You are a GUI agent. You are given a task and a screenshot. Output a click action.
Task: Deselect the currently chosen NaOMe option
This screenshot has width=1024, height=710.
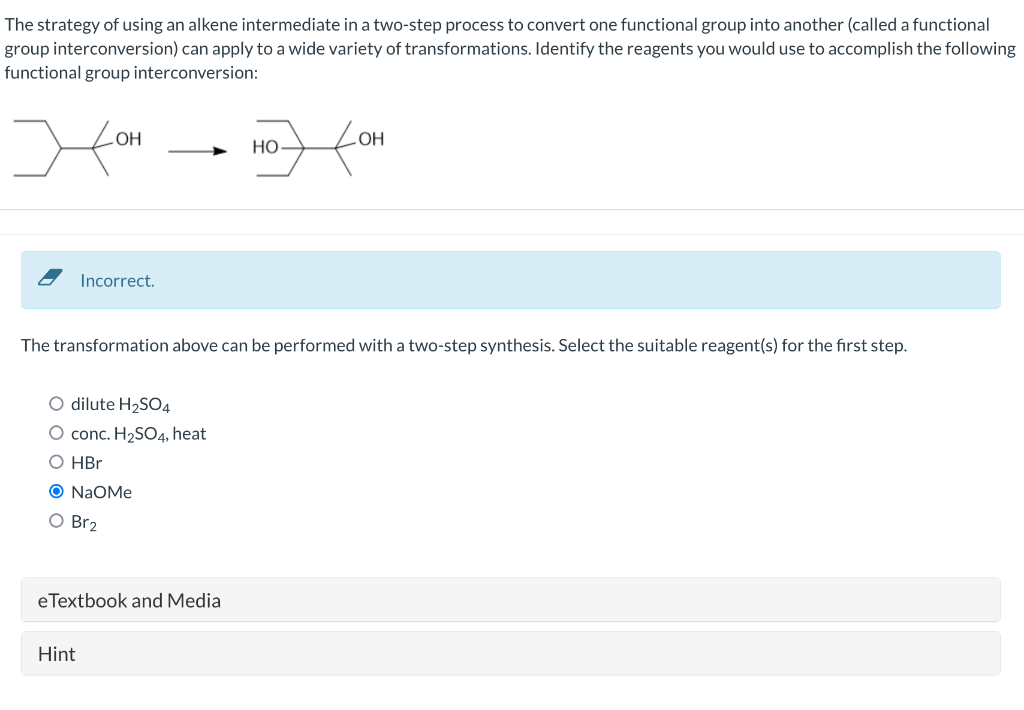57,490
